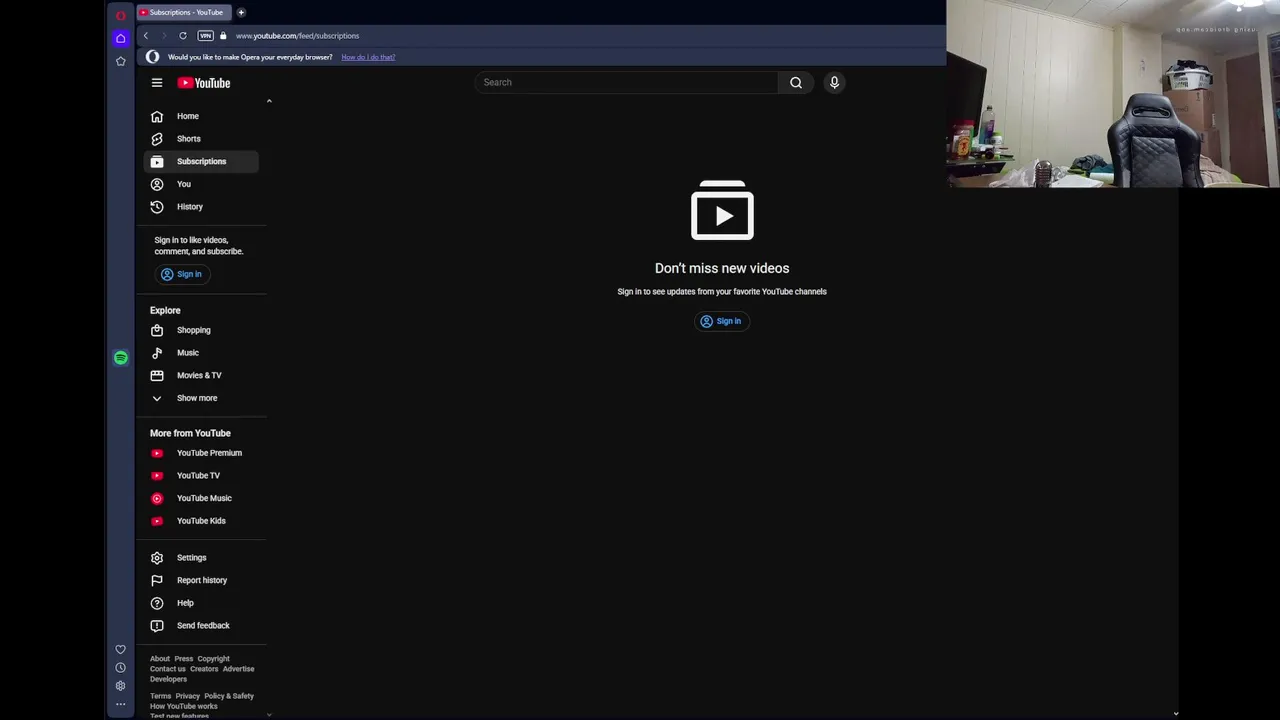
Task: Click the Movies & TV clapperboard icon
Action: pos(157,375)
